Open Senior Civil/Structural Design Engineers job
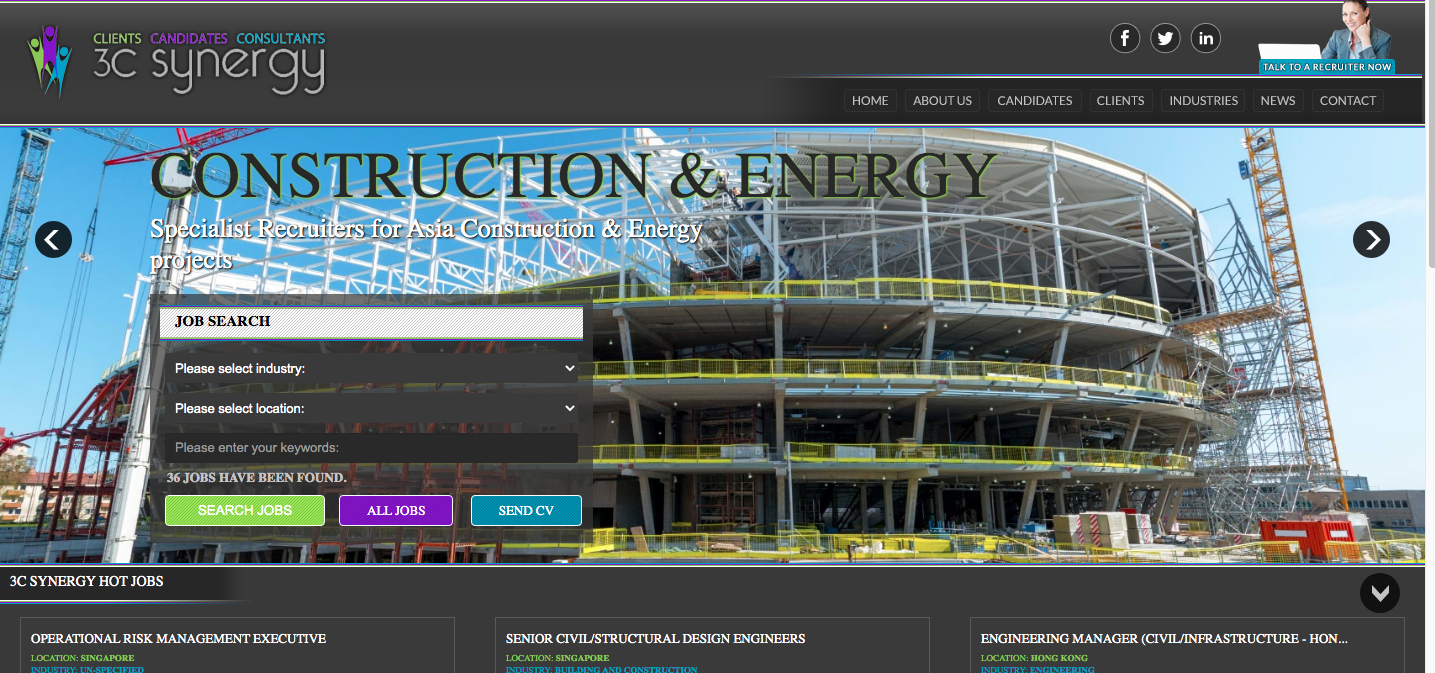Image resolution: width=1435 pixels, height=673 pixels. tap(655, 638)
